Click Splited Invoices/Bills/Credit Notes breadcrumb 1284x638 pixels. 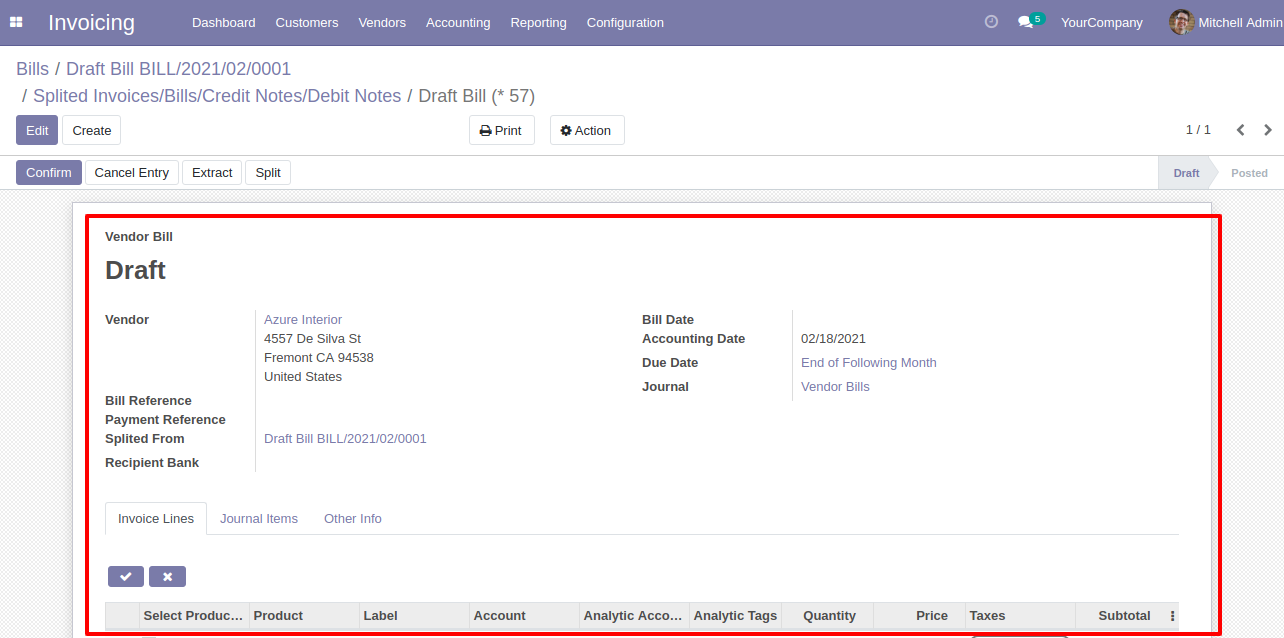217,96
